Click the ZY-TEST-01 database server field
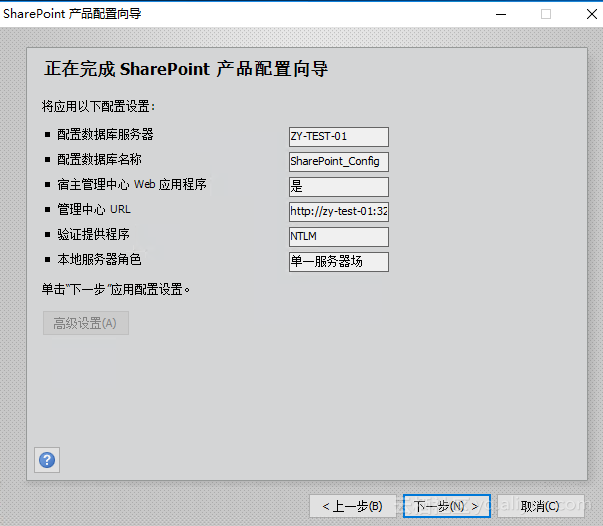This screenshot has height=526, width=603. 339,137
